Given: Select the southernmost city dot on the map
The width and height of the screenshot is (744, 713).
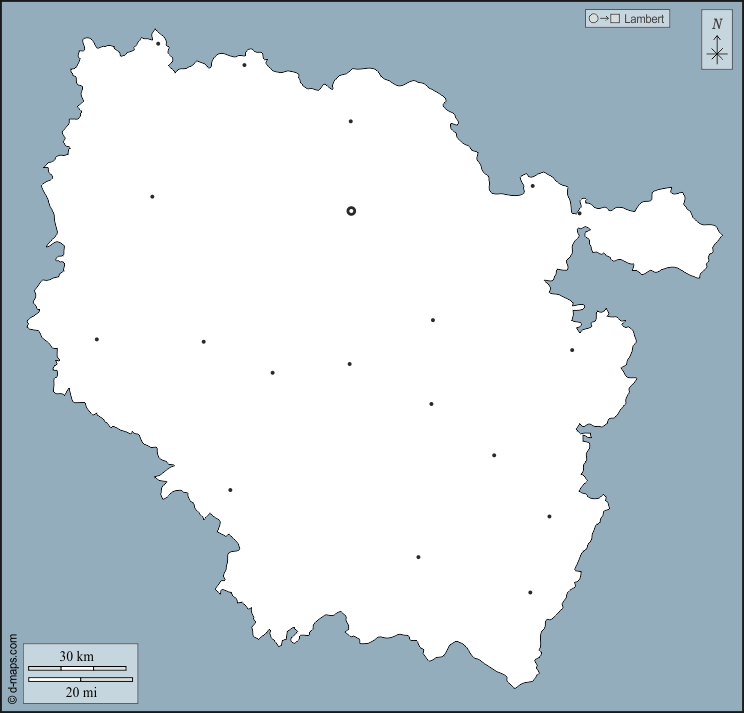Looking at the screenshot, I should [530, 592].
